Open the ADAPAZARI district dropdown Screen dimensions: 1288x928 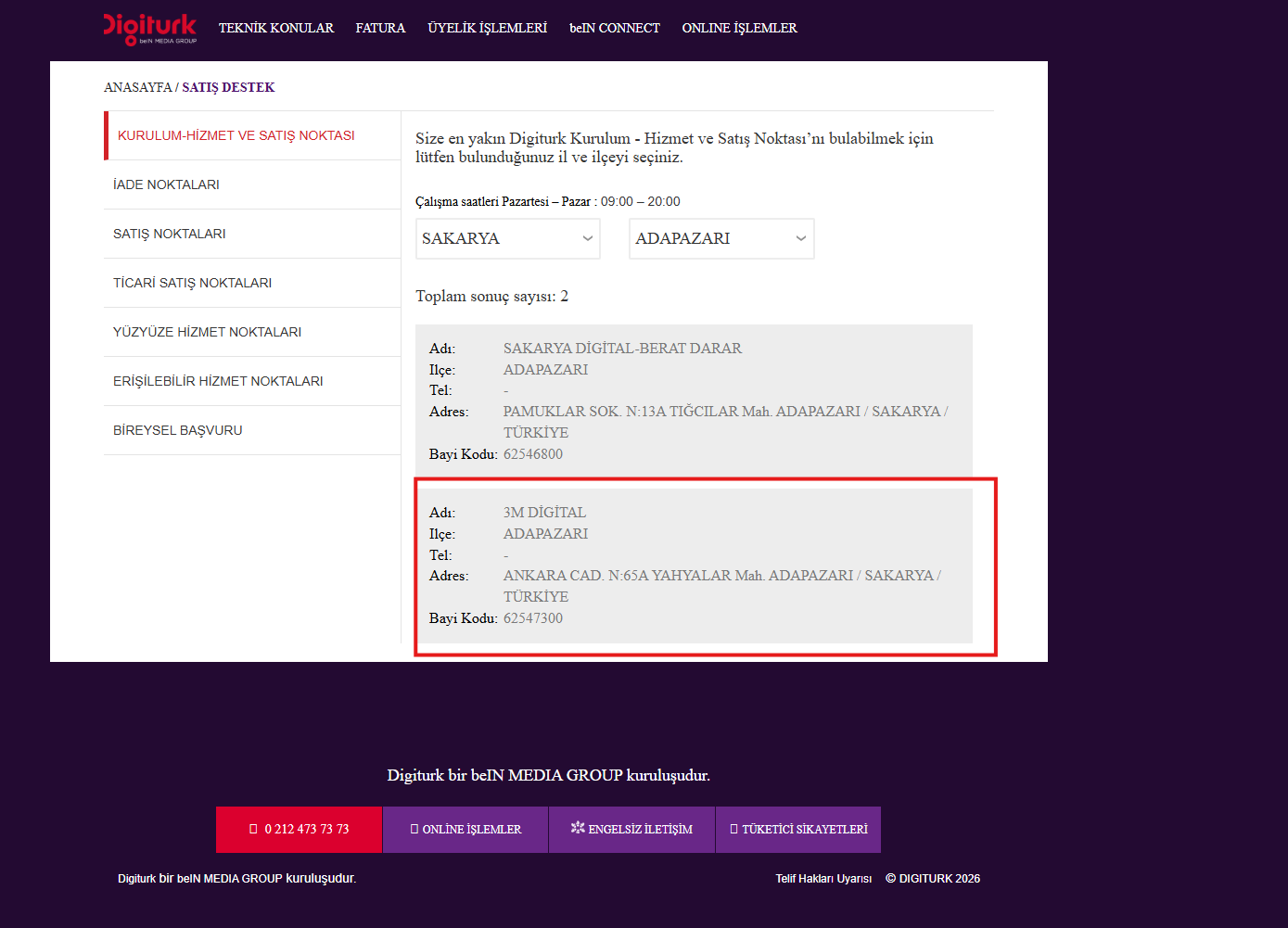(721, 238)
